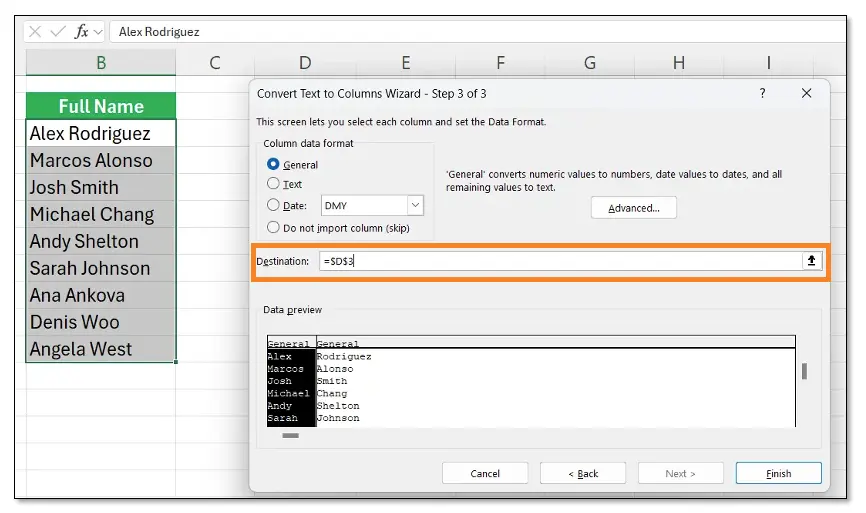The image size is (866, 513).
Task: Click Smith in the data preview
Action: pyautogui.click(x=332, y=381)
